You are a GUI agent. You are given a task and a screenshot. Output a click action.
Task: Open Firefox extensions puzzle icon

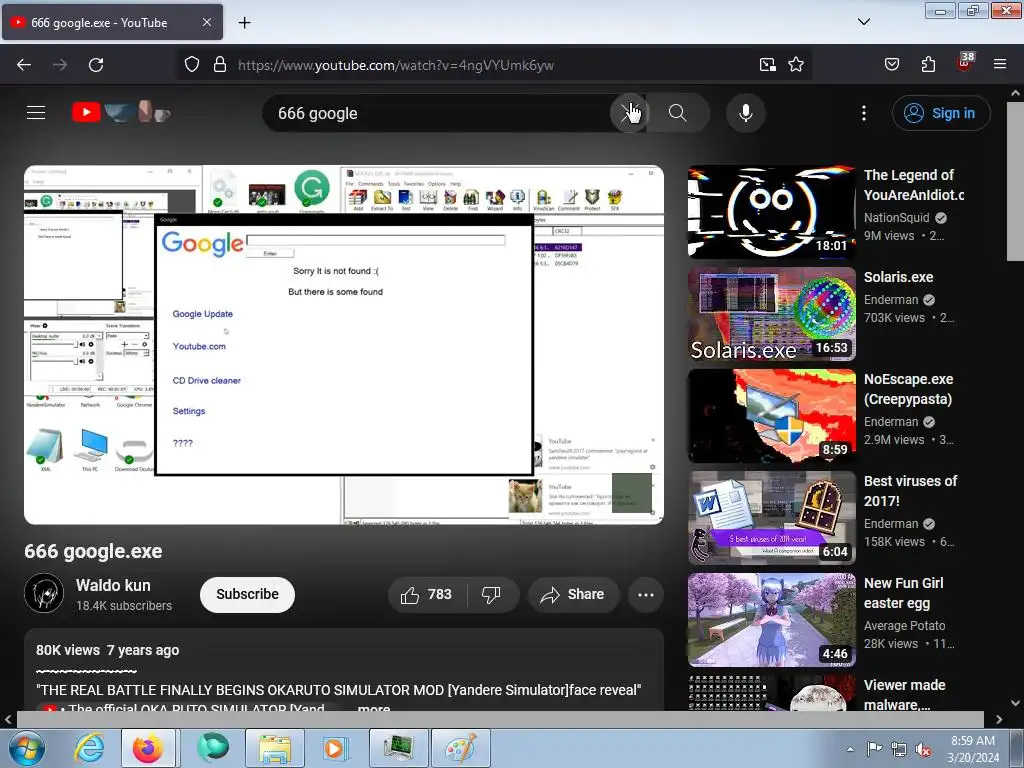pyautogui.click(x=928, y=65)
